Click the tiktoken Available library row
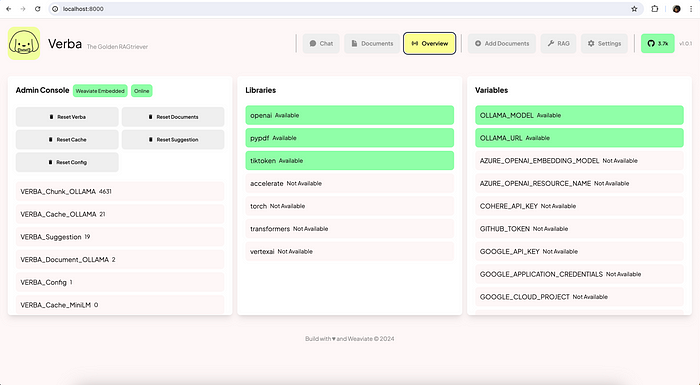Viewport: 700px width, 385px height. [350, 161]
